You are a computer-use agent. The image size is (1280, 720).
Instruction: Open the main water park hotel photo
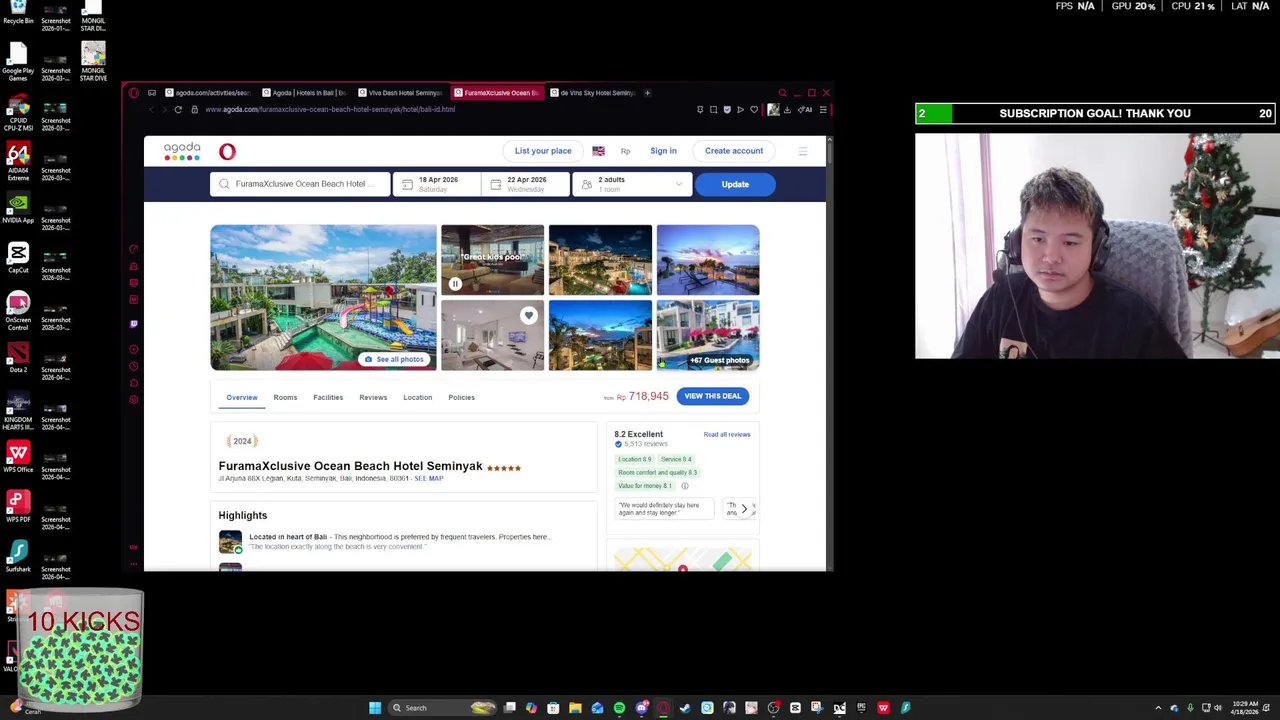point(323,298)
